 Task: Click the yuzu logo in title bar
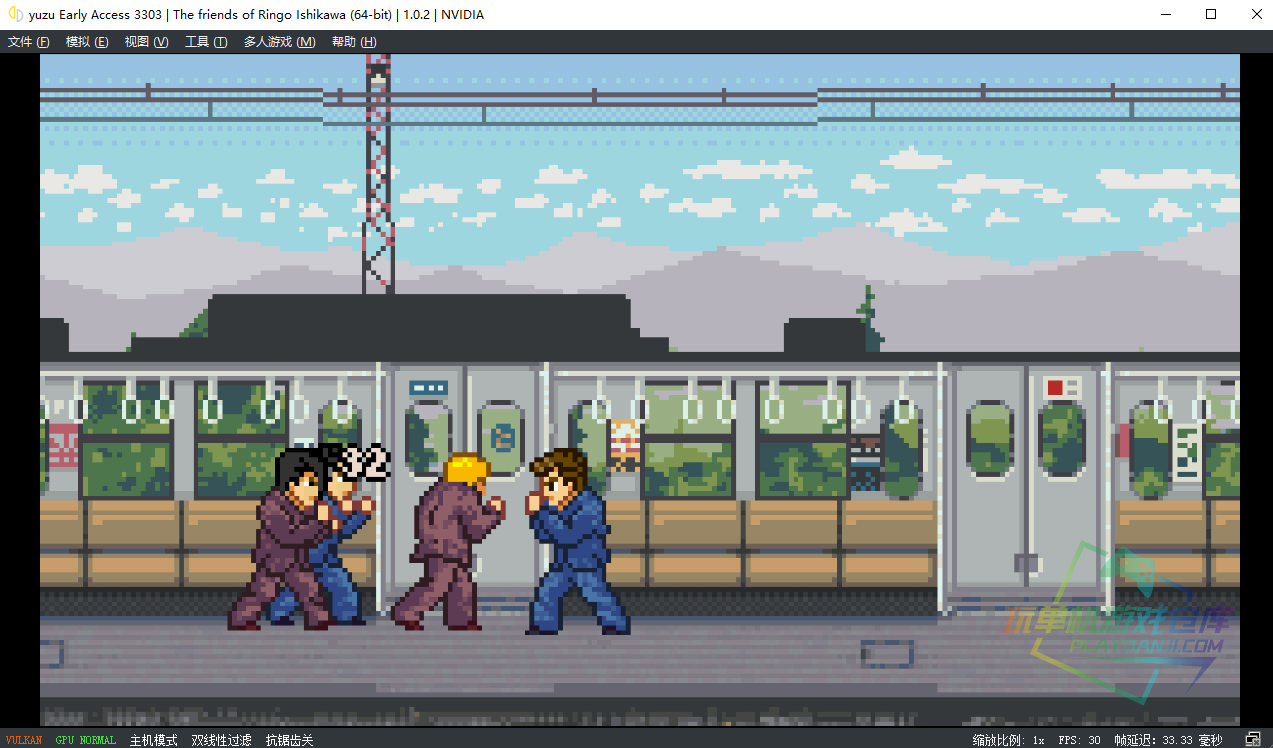point(16,14)
